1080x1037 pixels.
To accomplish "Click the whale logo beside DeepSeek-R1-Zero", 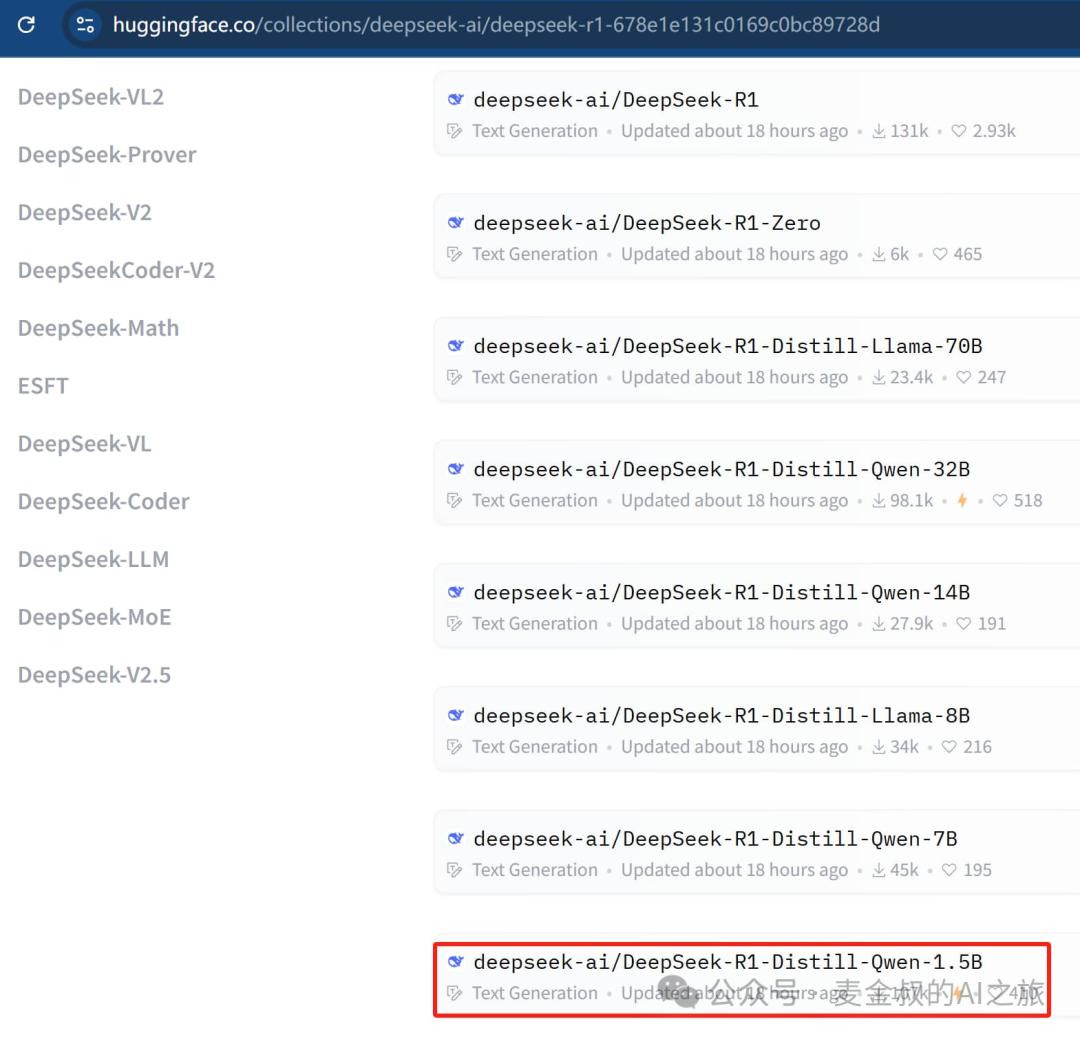I will click(455, 223).
